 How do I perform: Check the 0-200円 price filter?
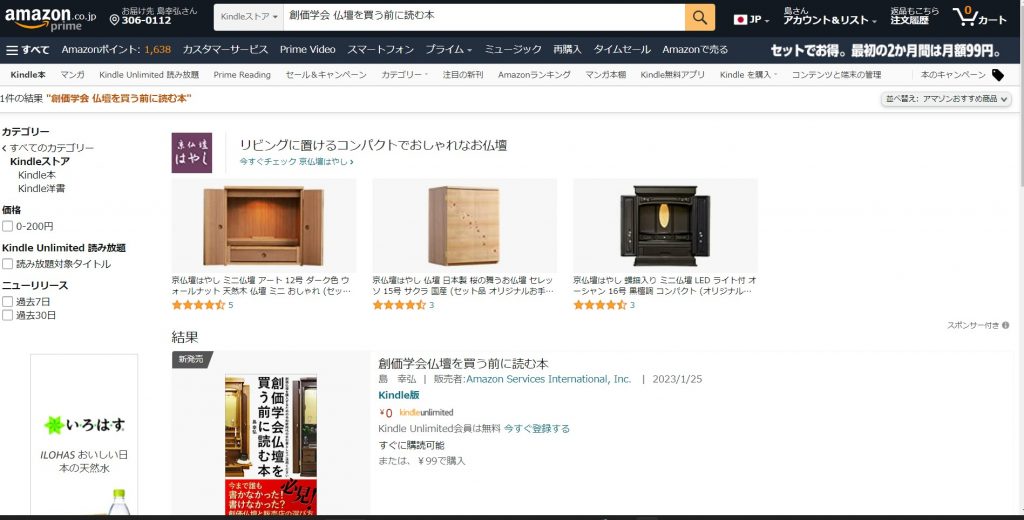(7, 226)
